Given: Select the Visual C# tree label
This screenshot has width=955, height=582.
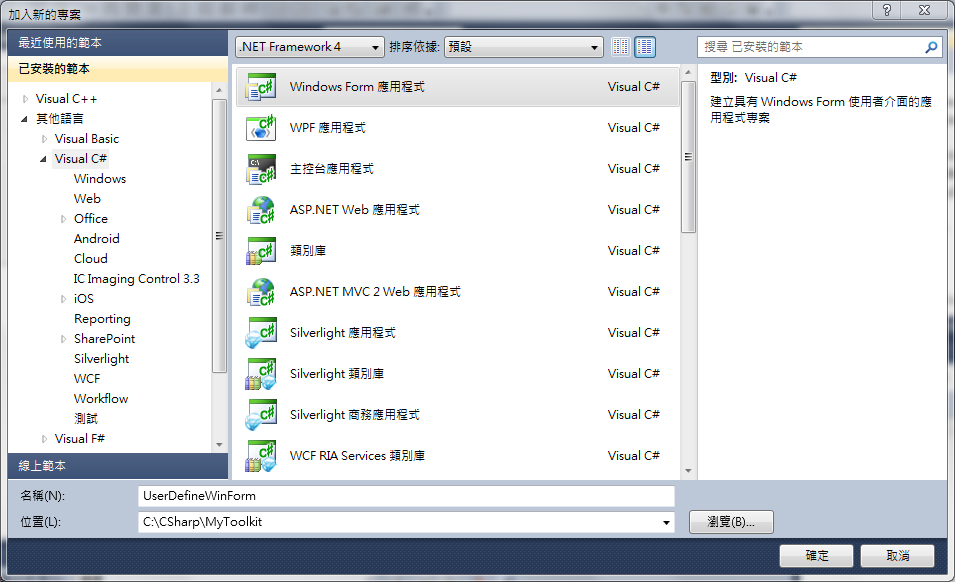Looking at the screenshot, I should point(80,159).
